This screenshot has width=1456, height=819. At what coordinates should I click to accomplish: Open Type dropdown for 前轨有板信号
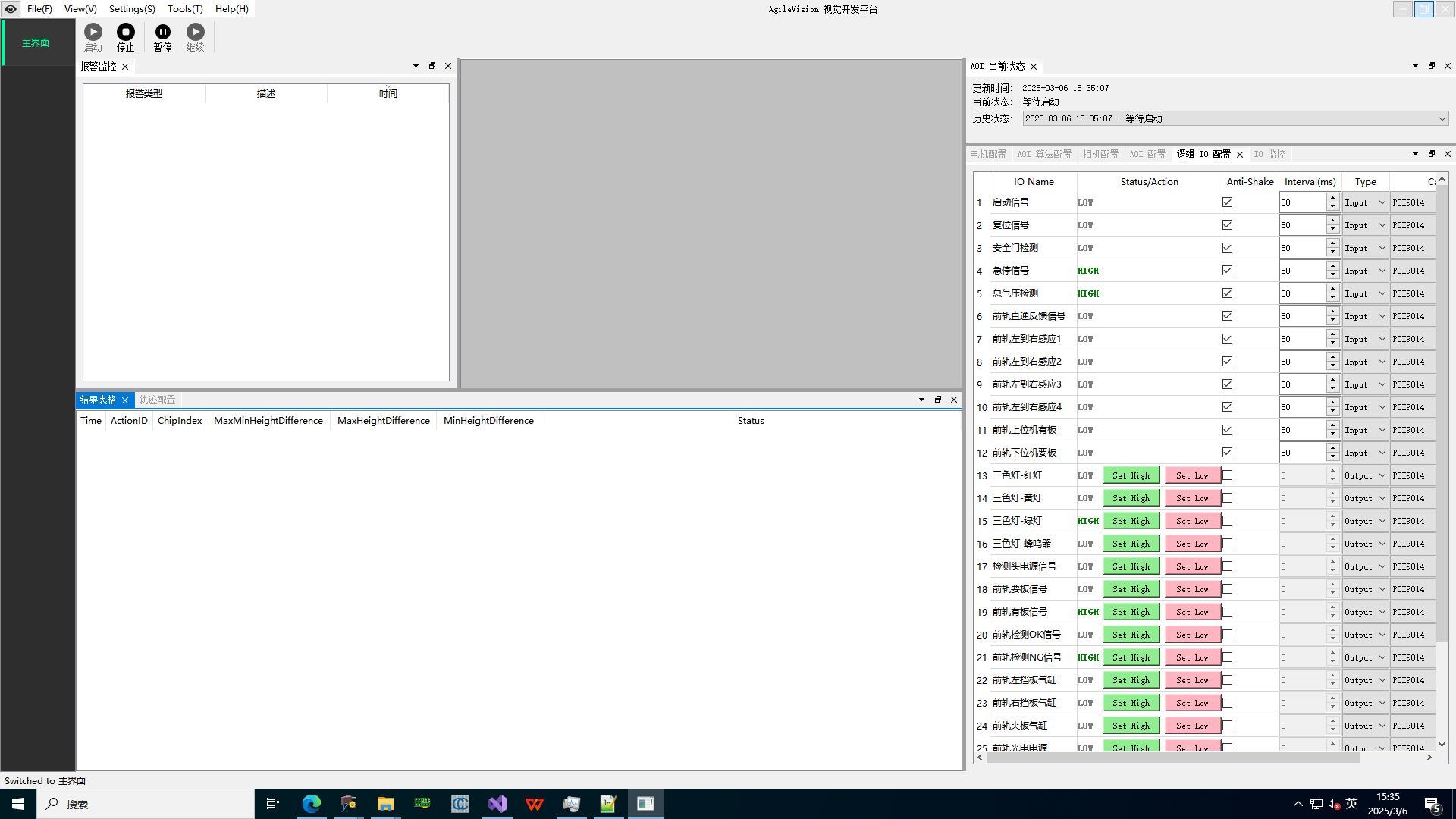(x=1365, y=612)
